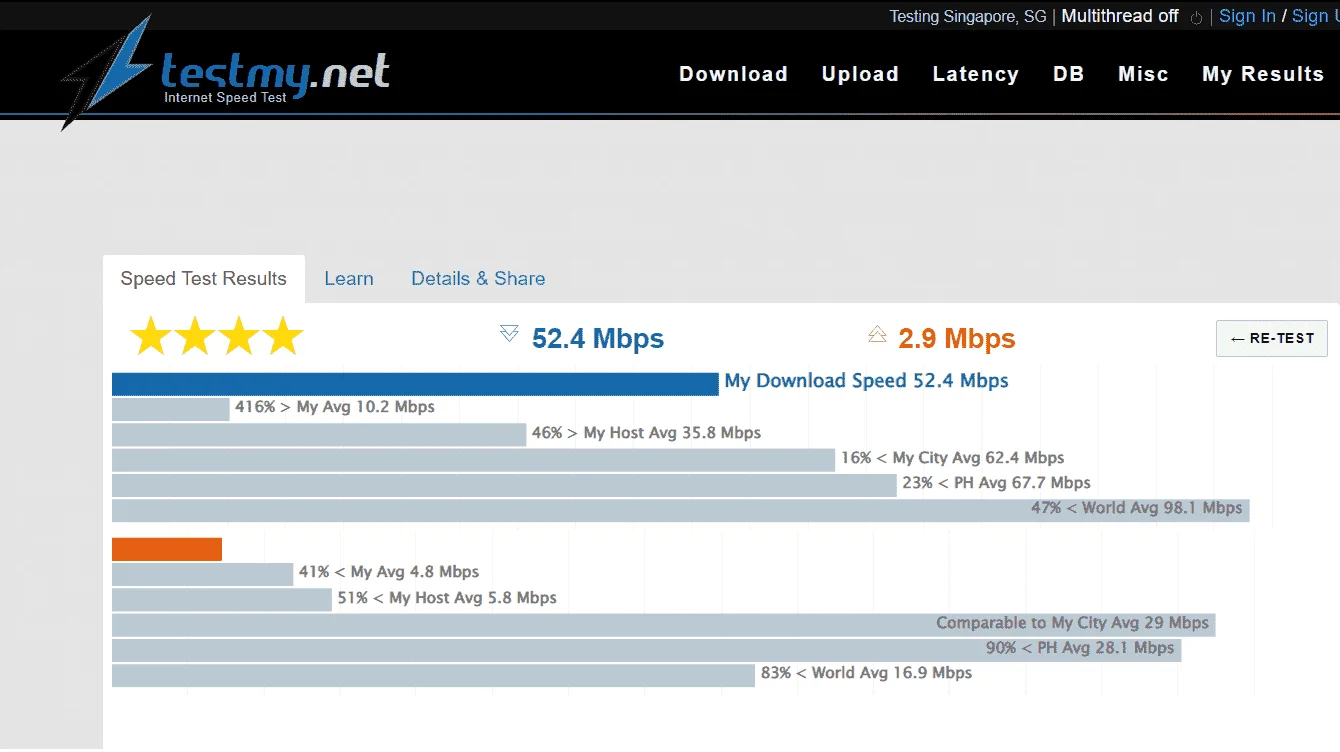Click the 41% < My Avg 4.8 Mbps label
Screen dimensions: 1340x752
click(x=389, y=572)
